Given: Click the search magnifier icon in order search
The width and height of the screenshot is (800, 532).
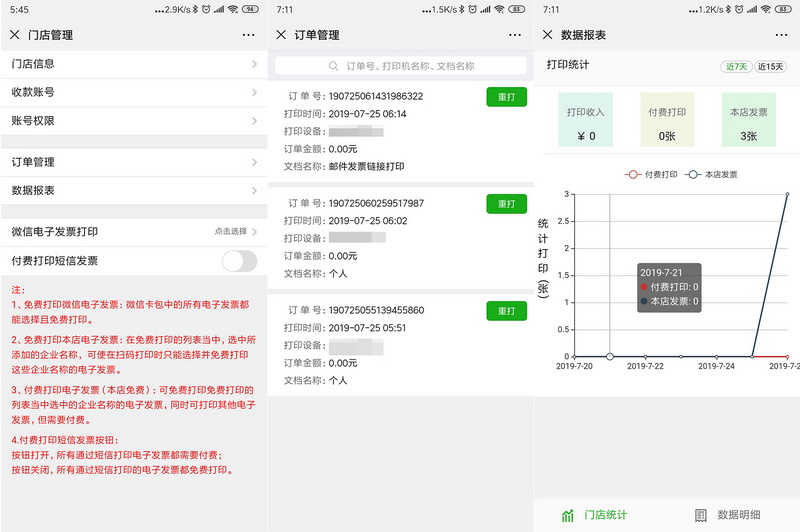Looking at the screenshot, I should coord(333,66).
